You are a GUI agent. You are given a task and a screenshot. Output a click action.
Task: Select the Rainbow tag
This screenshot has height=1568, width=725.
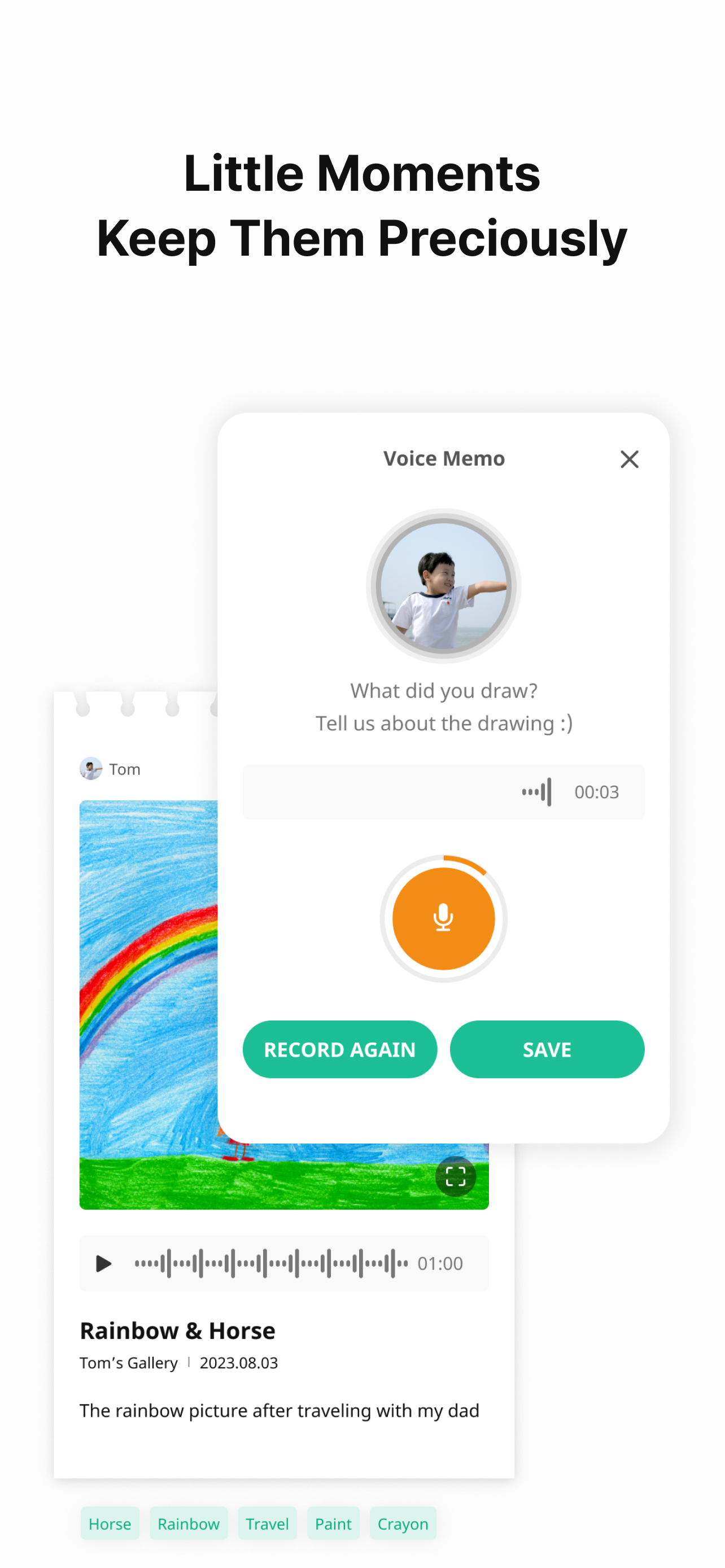point(189,1523)
